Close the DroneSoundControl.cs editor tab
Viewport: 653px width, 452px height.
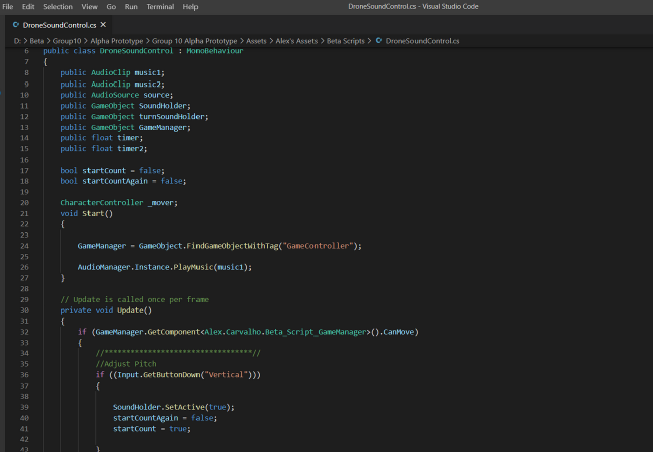coord(102,24)
